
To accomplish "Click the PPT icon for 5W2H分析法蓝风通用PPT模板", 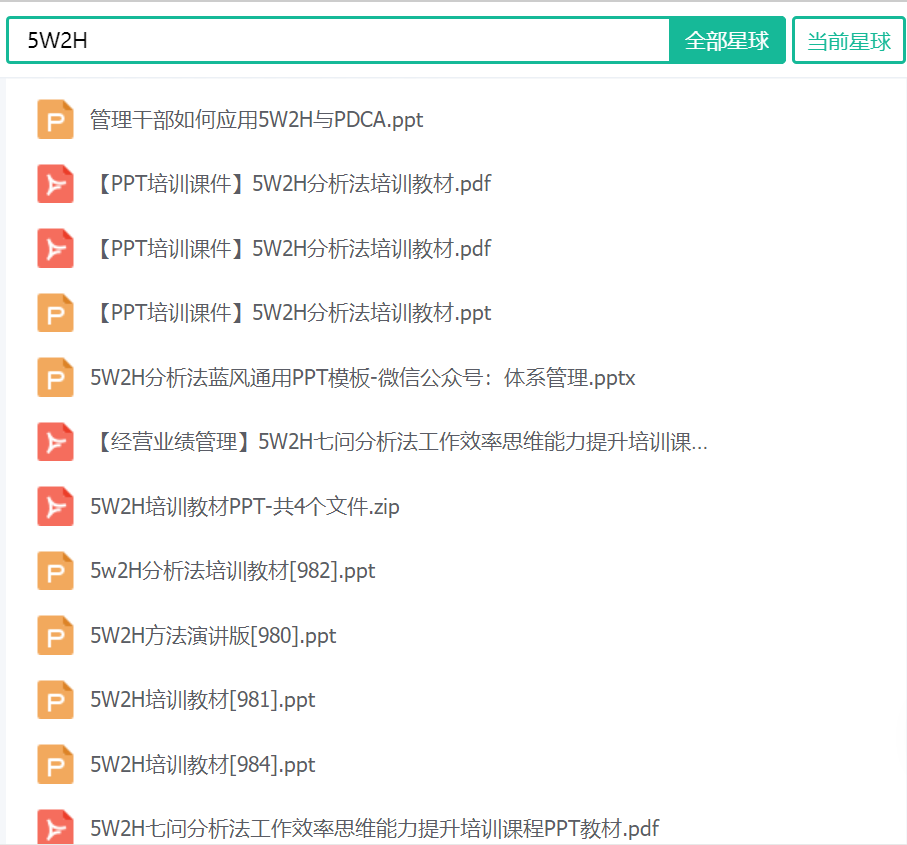I will 56,377.
